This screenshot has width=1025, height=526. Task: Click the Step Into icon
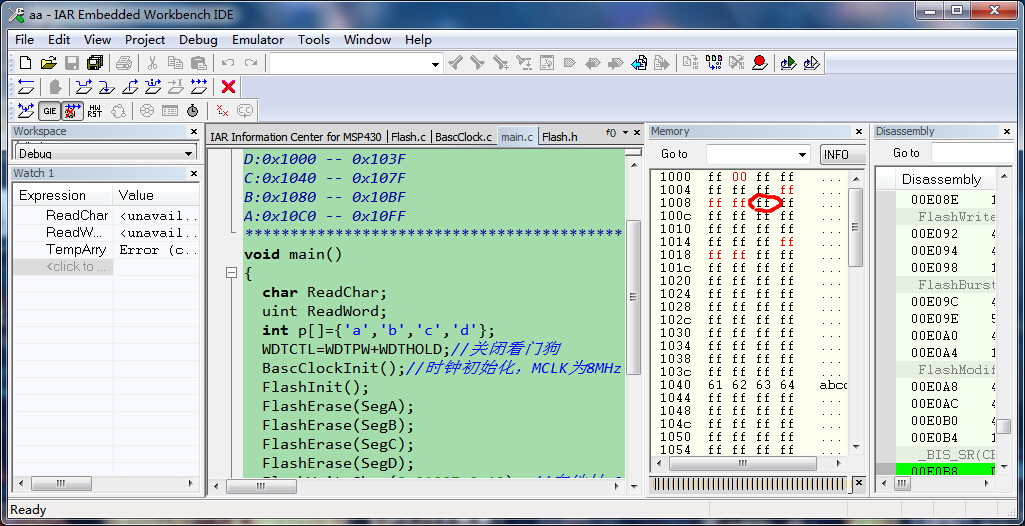107,86
